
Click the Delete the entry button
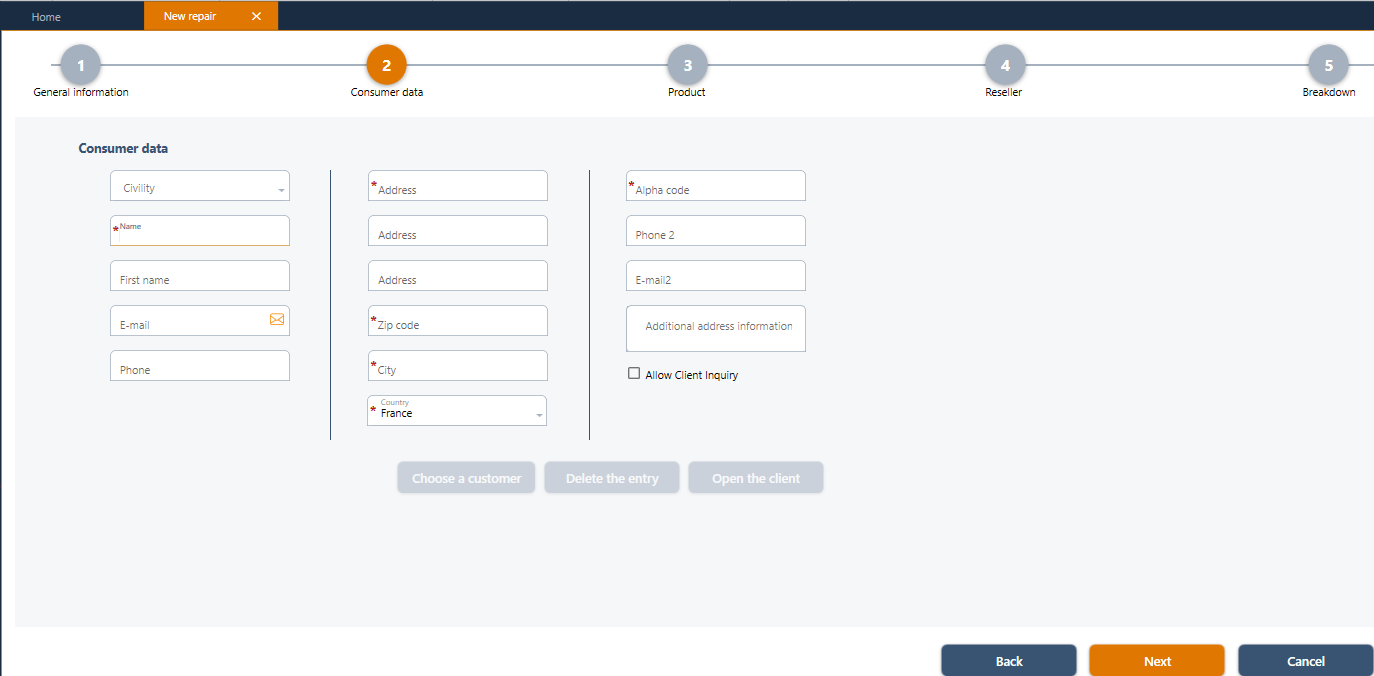pos(612,478)
